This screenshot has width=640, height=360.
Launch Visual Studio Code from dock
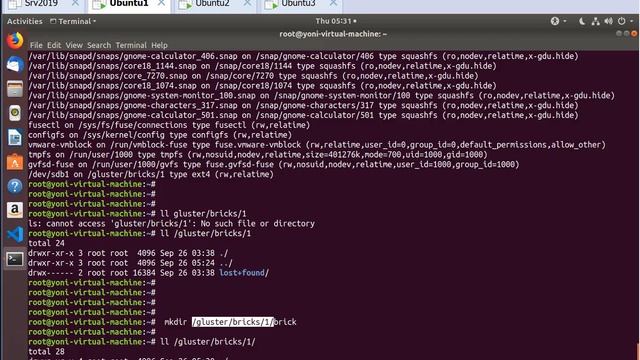point(15,235)
